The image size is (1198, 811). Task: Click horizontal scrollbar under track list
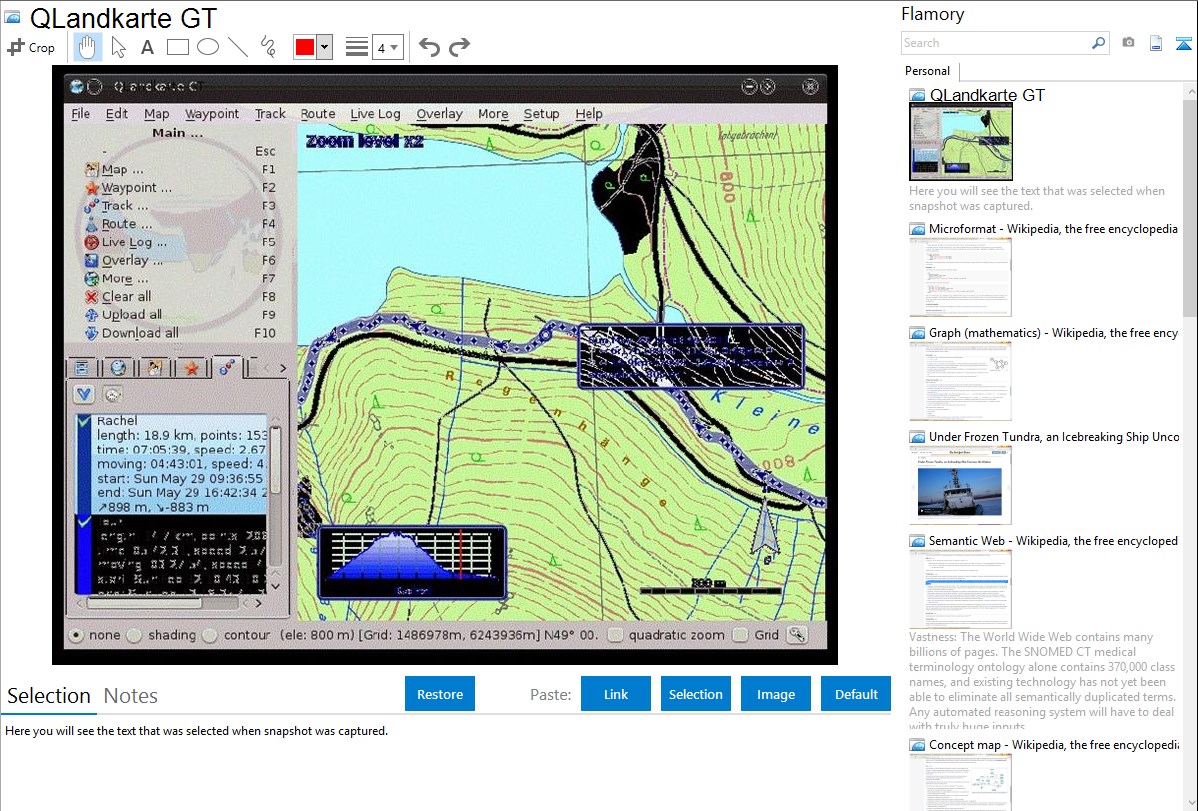(144, 603)
